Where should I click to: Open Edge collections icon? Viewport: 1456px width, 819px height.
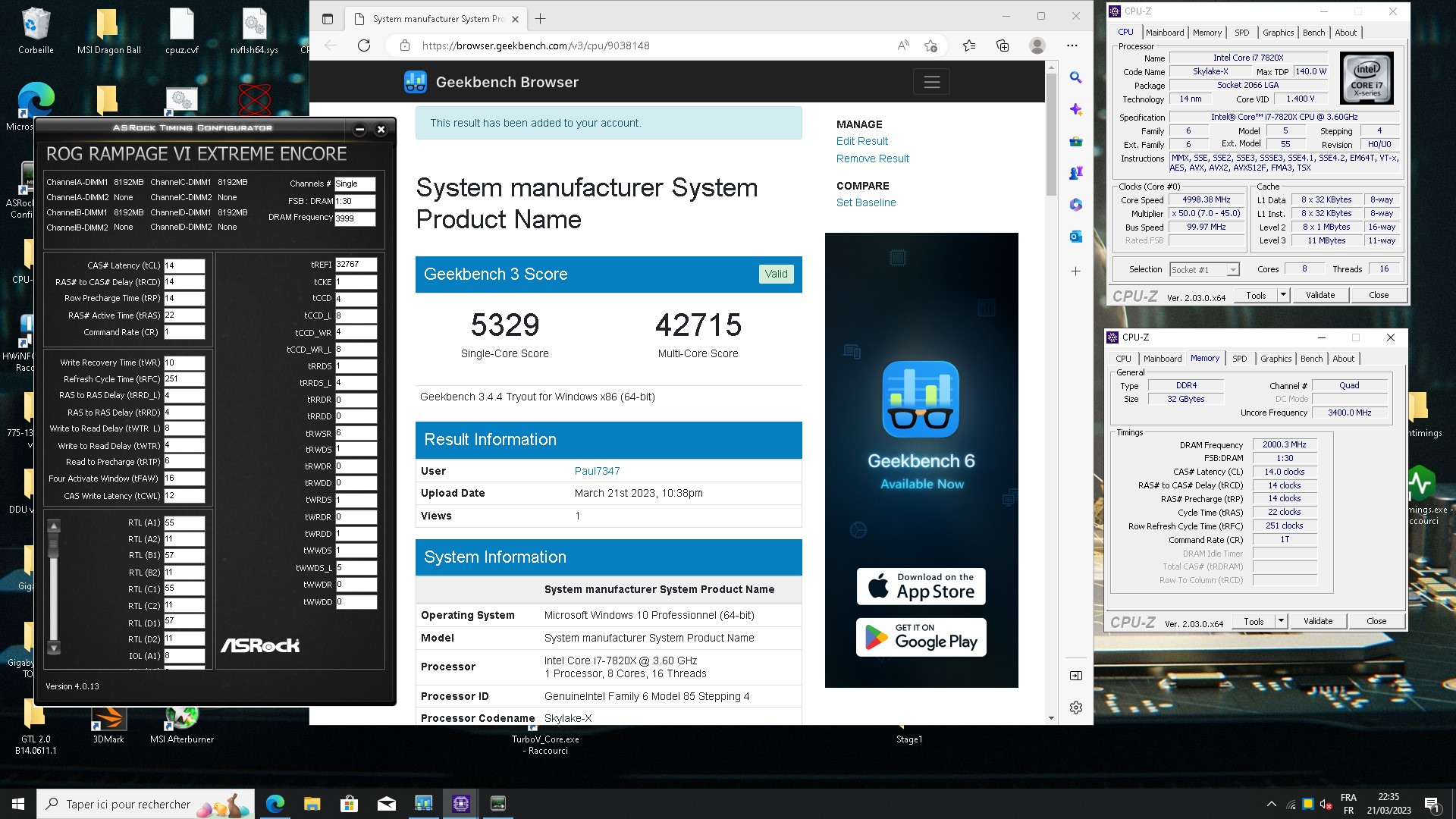click(x=1003, y=45)
